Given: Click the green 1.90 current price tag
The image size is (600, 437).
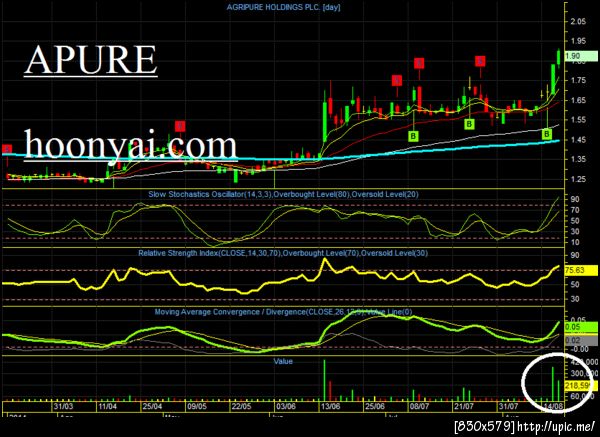Looking at the screenshot, I should point(581,56).
